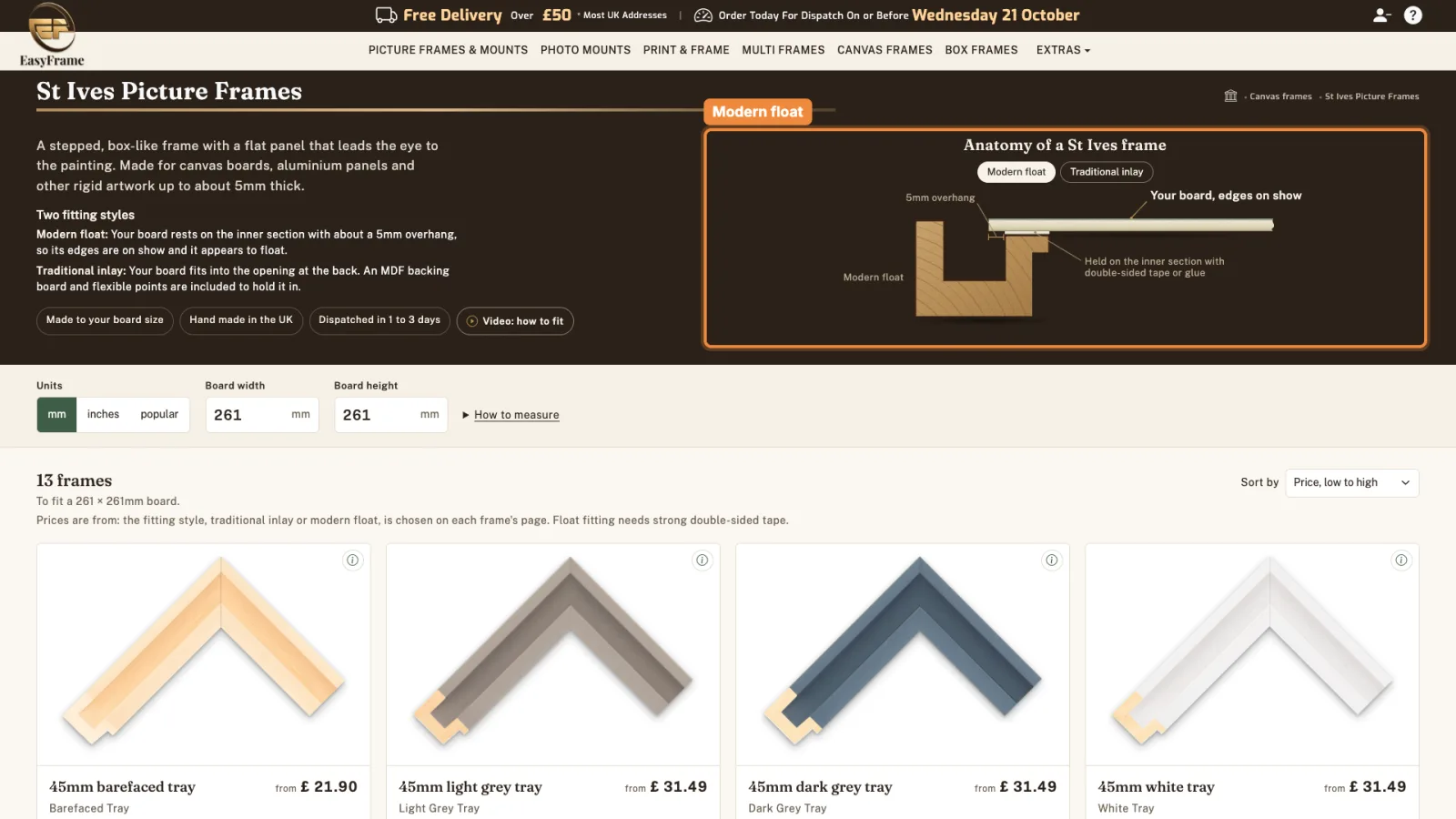1456x819 pixels.
Task: Click the EasyFrame logo
Action: [x=52, y=35]
